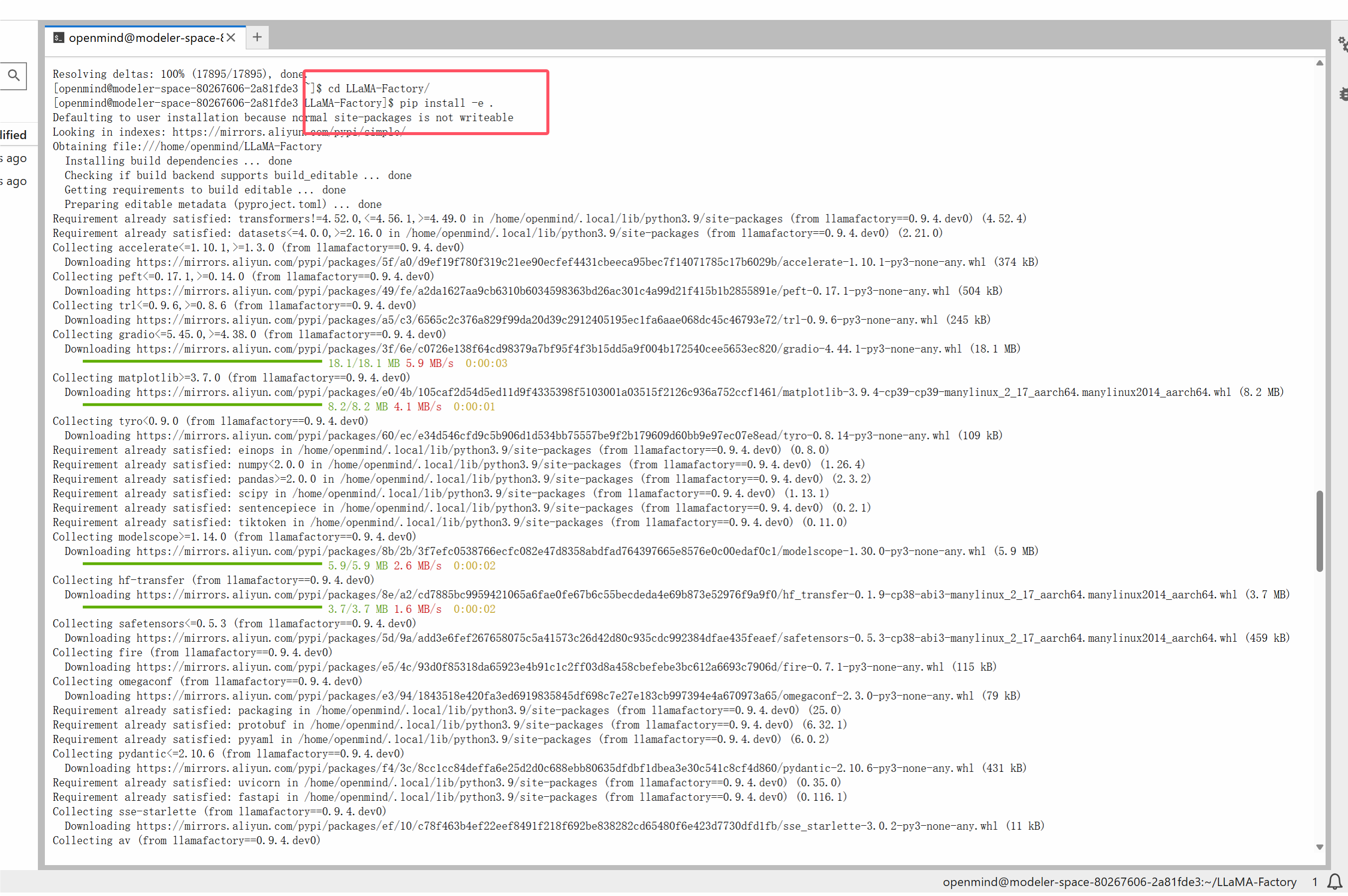Click 'Collecting av' last terminal line

[186, 841]
